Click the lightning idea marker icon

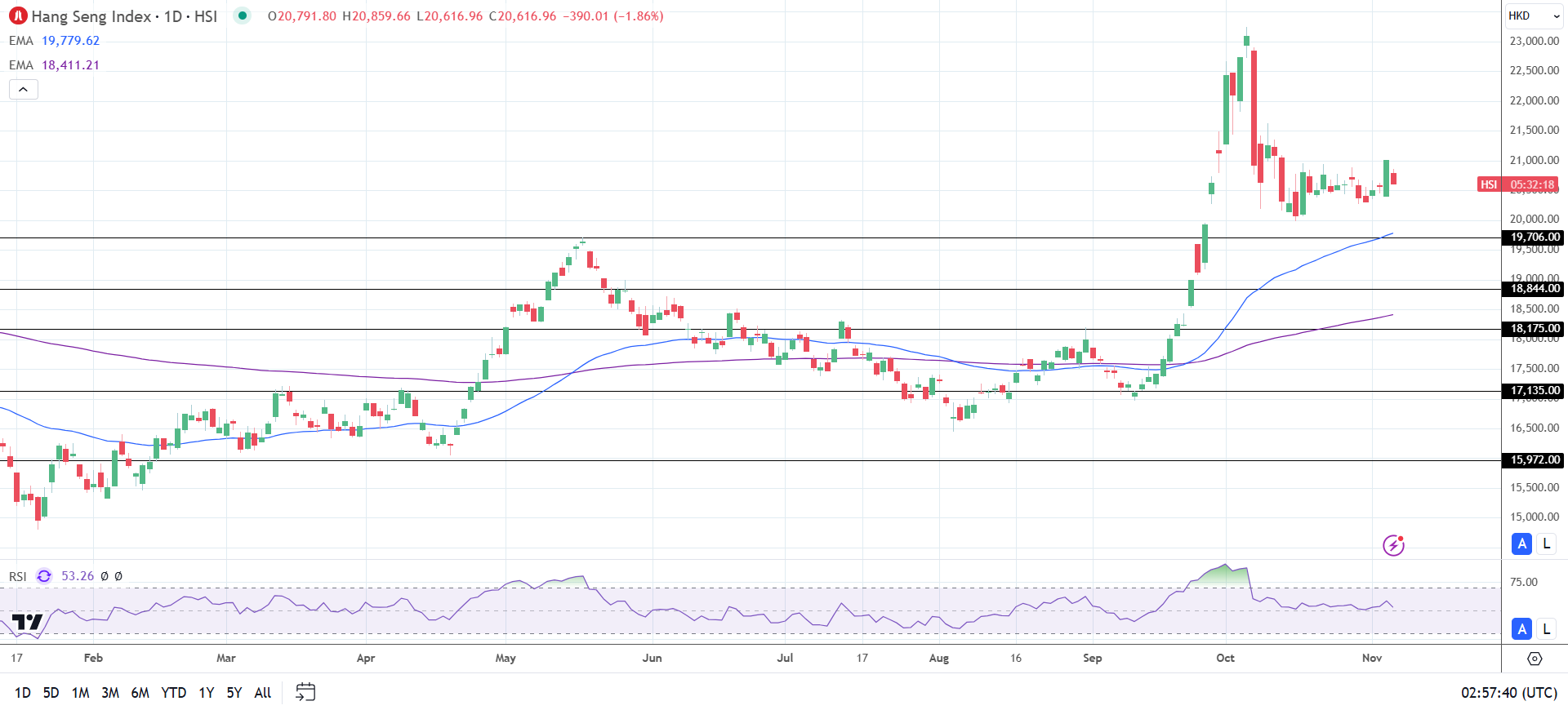coord(1393,545)
